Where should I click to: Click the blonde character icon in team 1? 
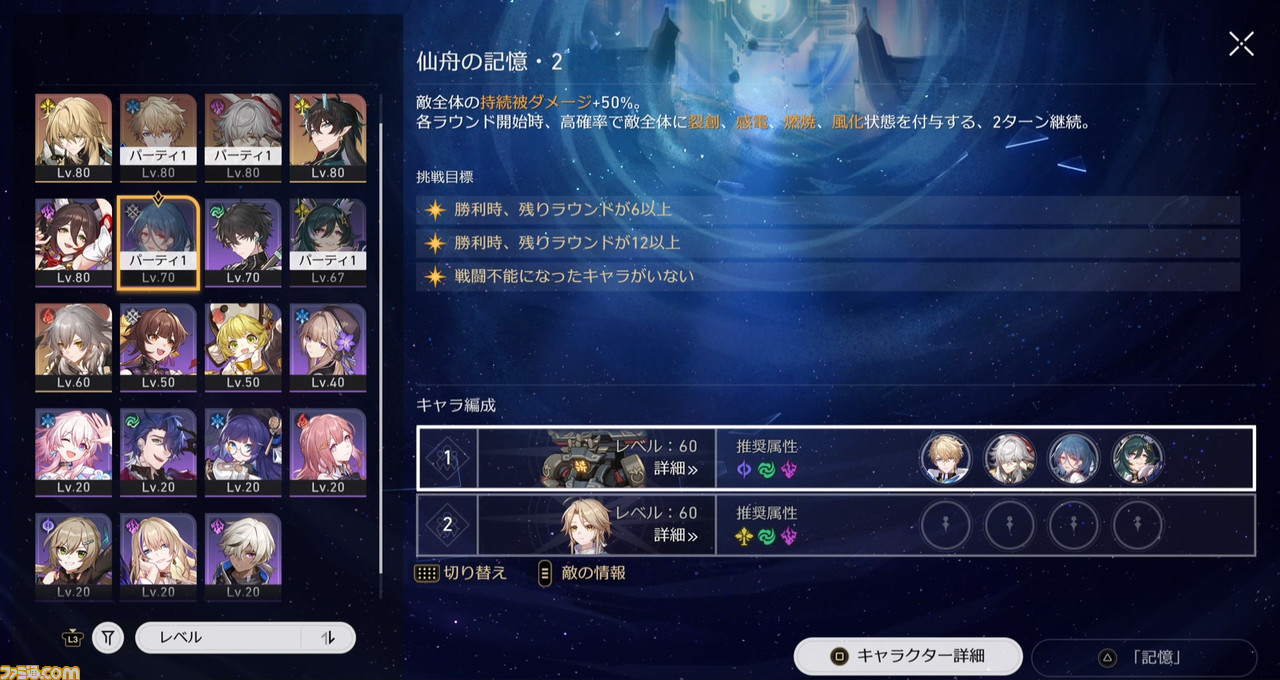(x=945, y=458)
